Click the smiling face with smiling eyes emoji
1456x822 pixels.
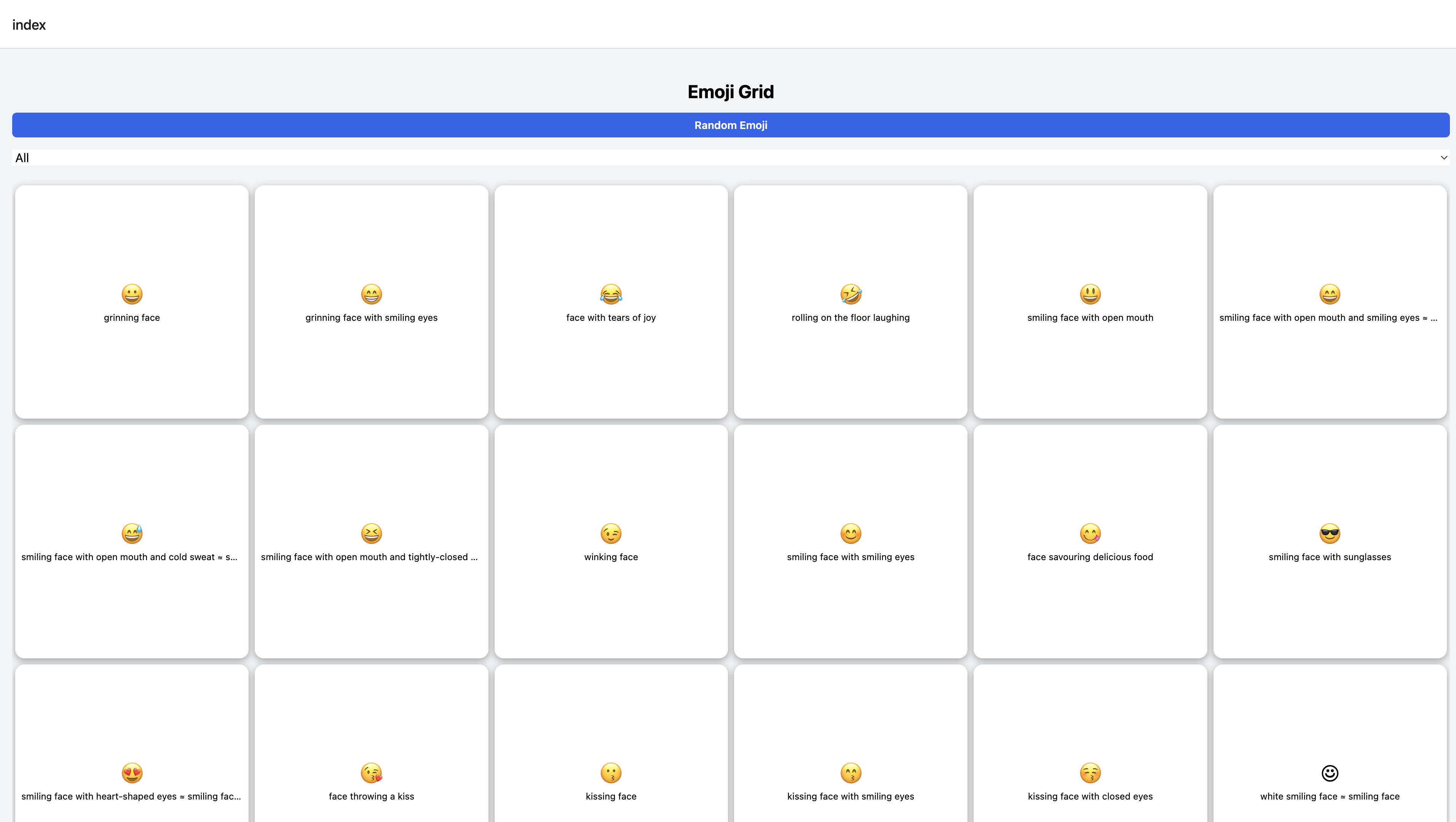851,533
